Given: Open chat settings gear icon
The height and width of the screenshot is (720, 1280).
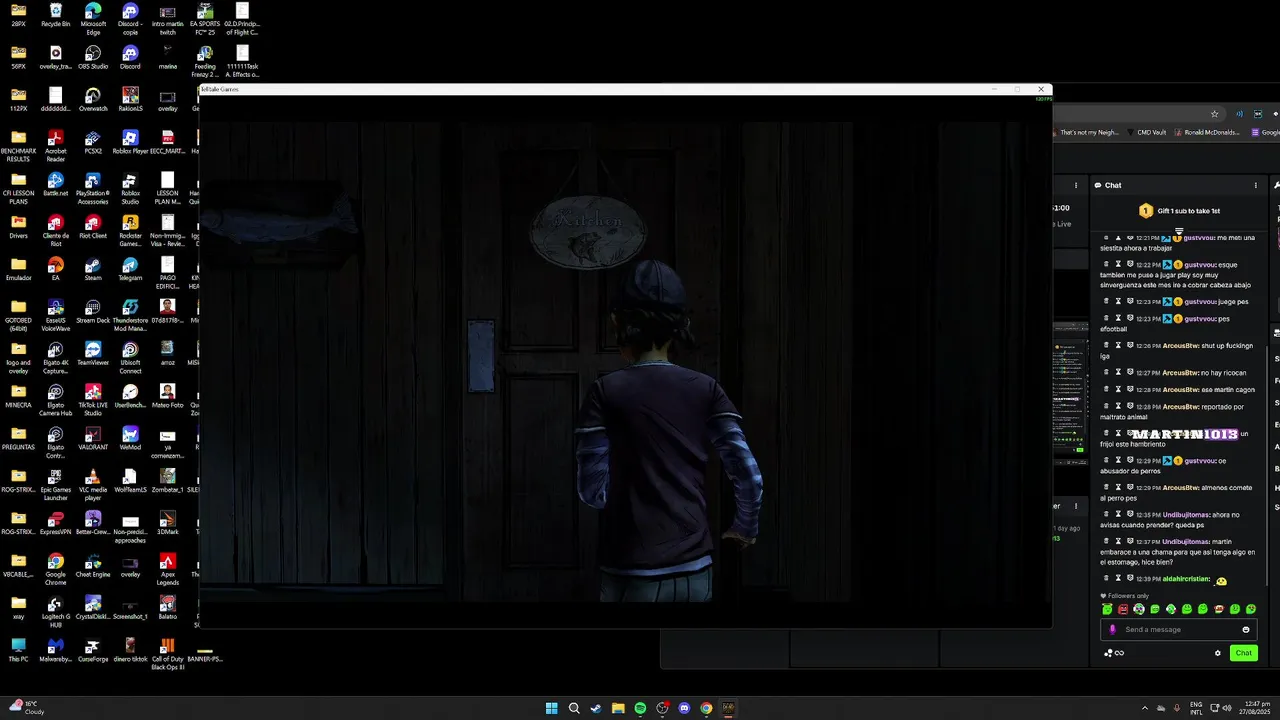Looking at the screenshot, I should pyautogui.click(x=1218, y=653).
